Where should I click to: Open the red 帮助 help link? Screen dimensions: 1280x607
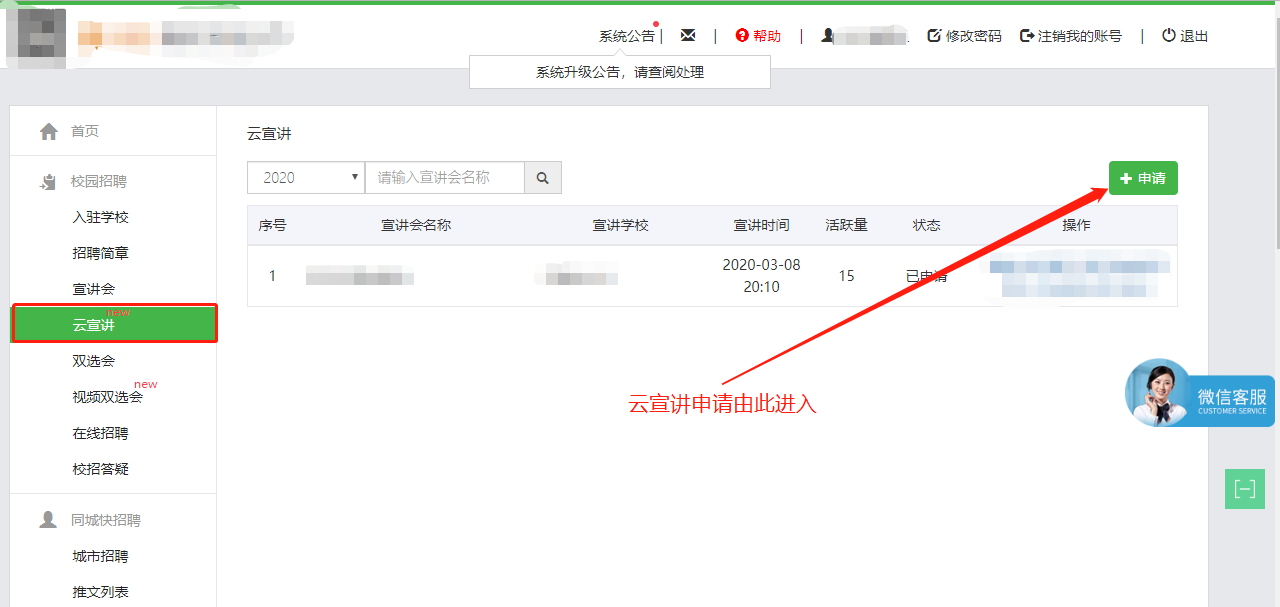(758, 36)
